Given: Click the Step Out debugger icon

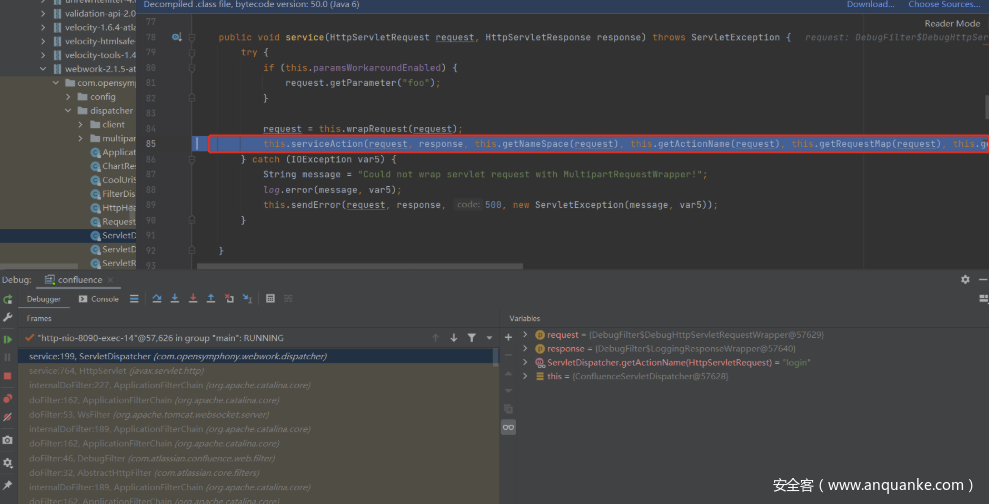Looking at the screenshot, I should [211, 299].
